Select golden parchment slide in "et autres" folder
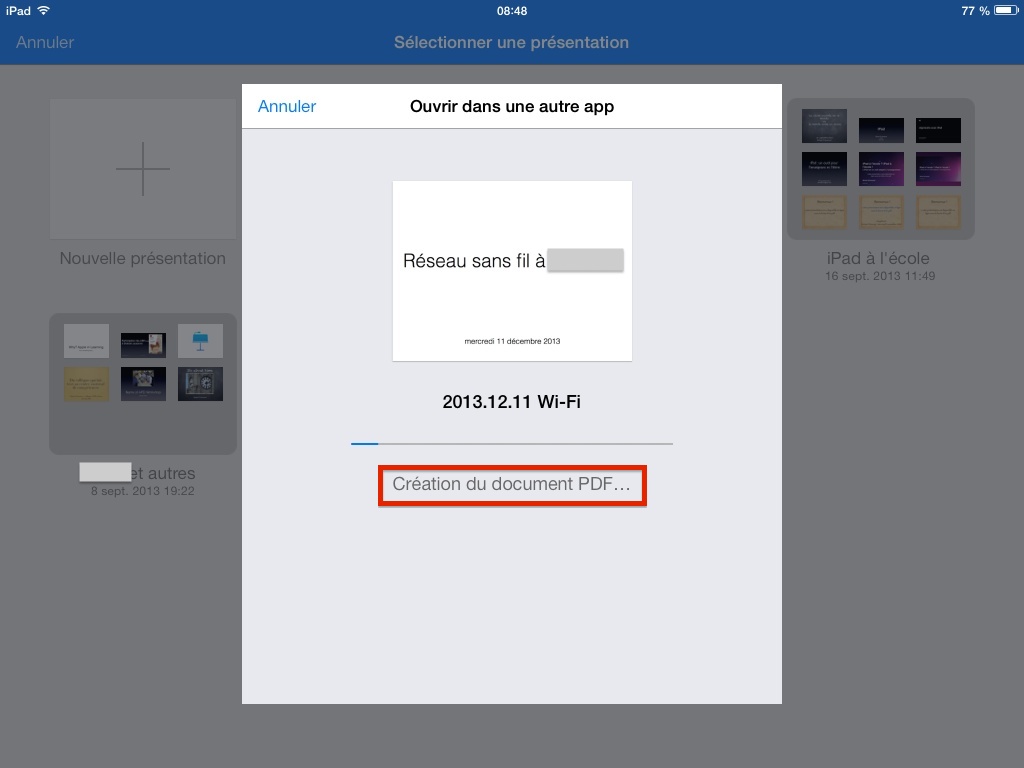The width and height of the screenshot is (1024, 768). click(x=86, y=384)
